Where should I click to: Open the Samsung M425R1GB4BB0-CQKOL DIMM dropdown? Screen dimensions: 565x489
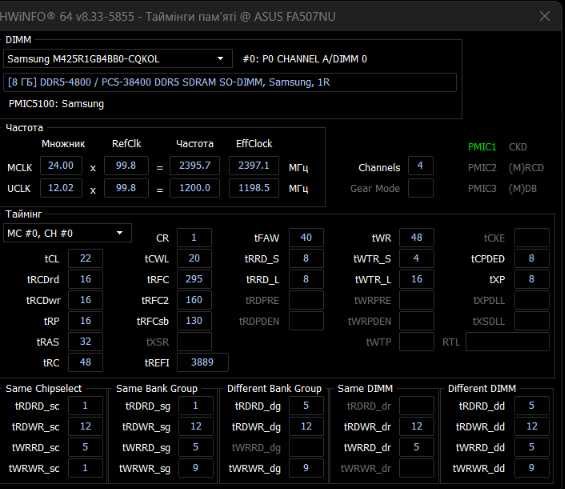(x=118, y=59)
